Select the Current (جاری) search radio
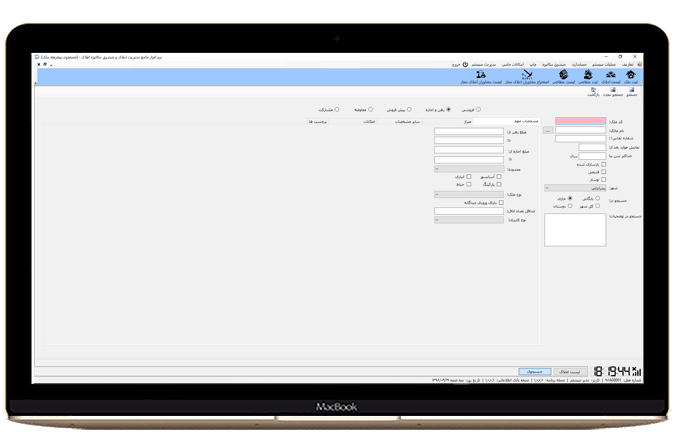The width and height of the screenshot is (675, 439). [570, 198]
